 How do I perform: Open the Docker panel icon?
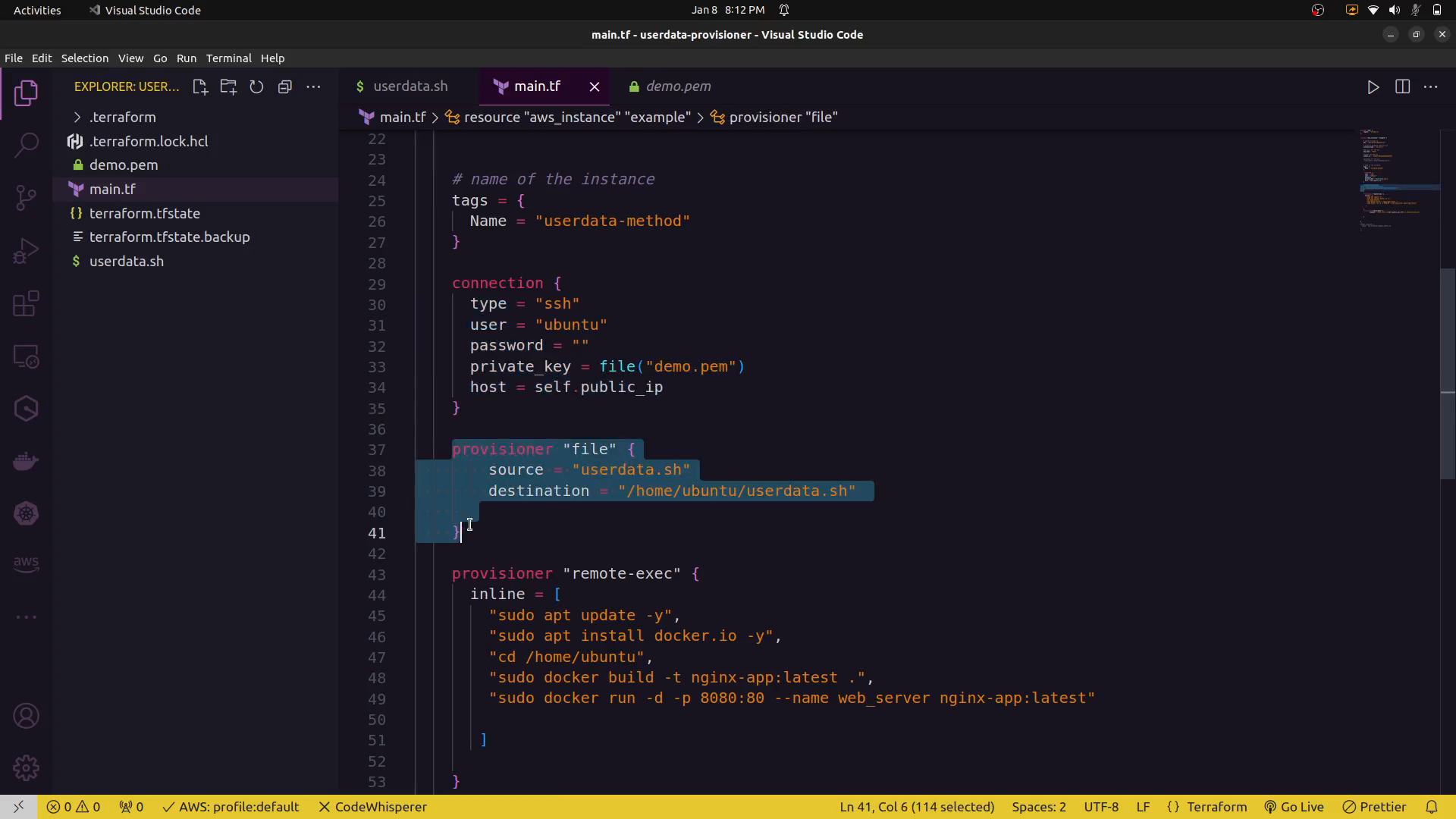[x=27, y=461]
